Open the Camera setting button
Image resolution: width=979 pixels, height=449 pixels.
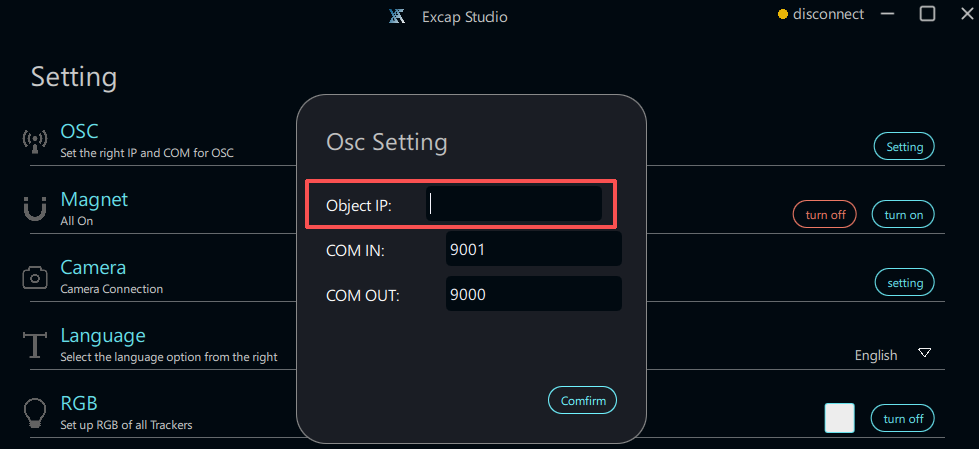click(905, 283)
